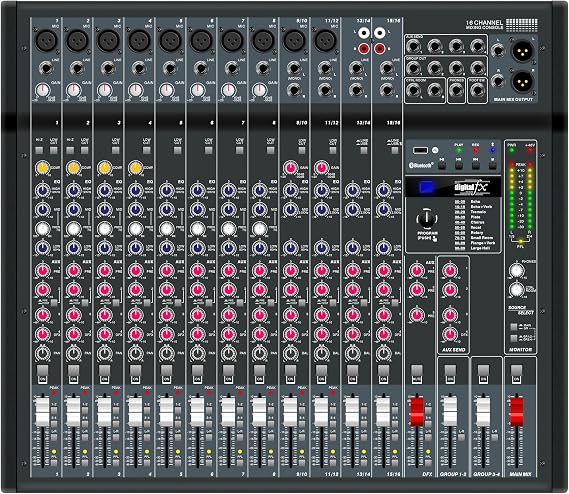Toggle the AUX PRE/POST switch on channel 1
Image resolution: width=569 pixels, height=494 pixels.
(x=54, y=302)
